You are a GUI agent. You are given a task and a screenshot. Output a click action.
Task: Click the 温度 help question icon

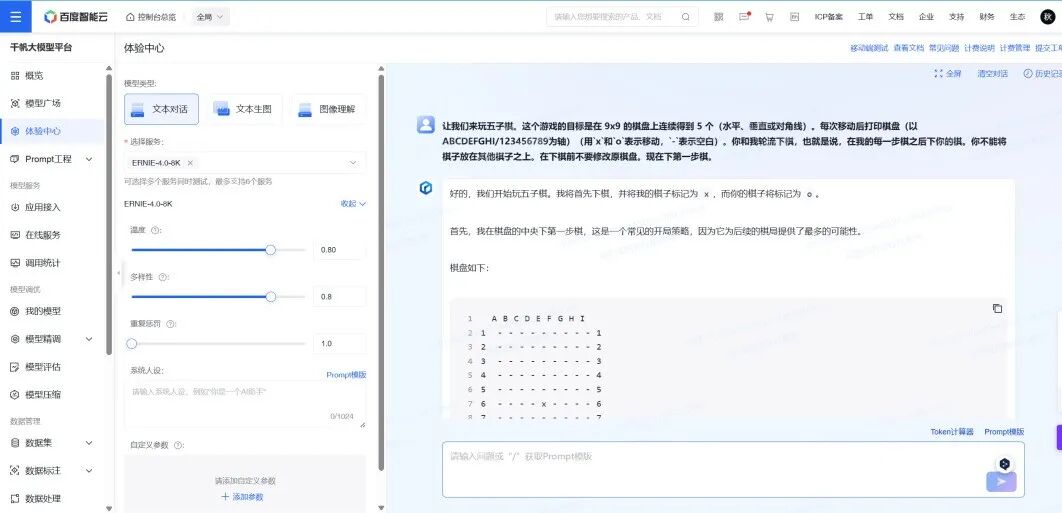click(156, 230)
